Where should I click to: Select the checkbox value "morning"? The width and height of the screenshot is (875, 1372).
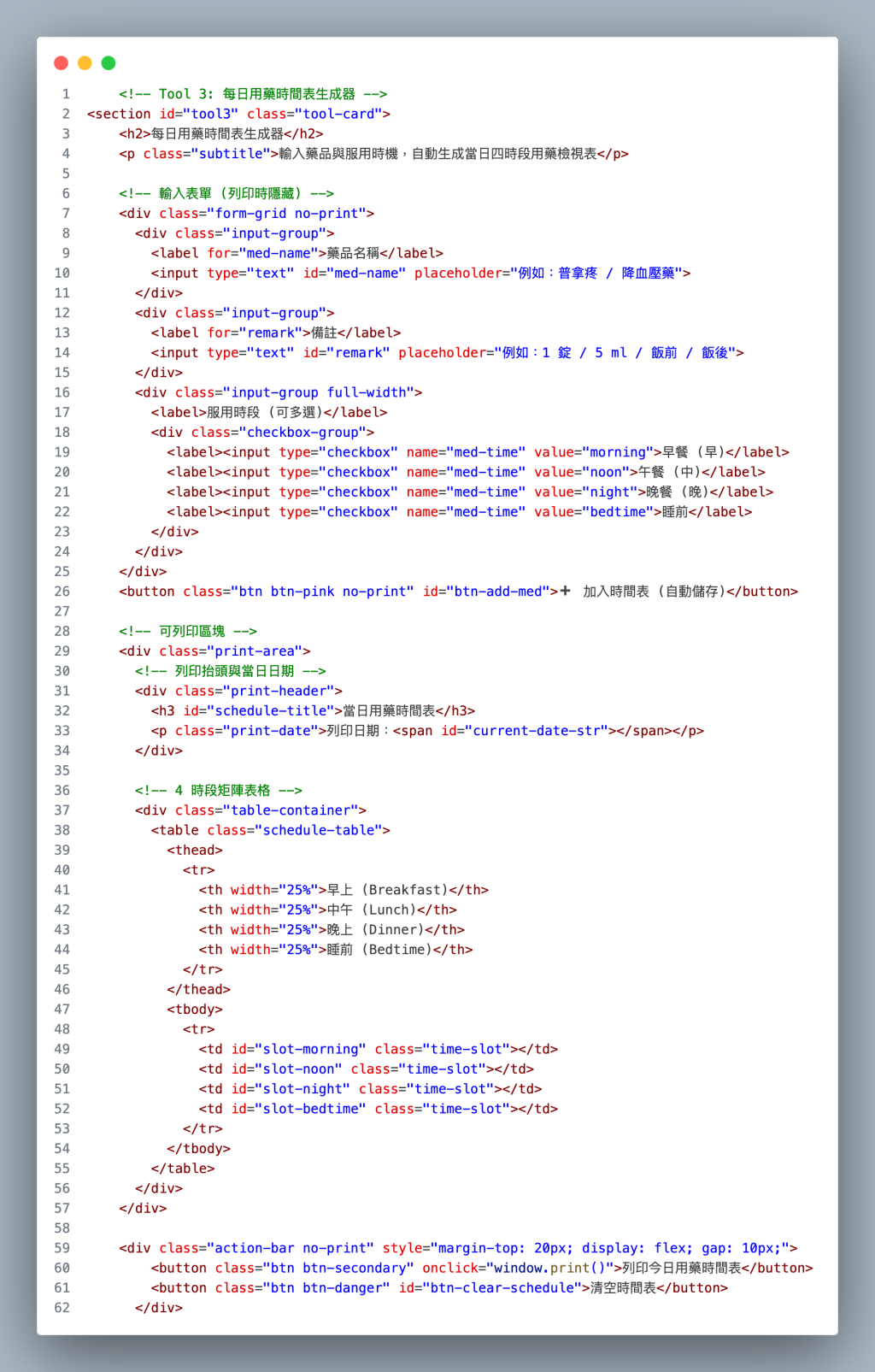click(x=619, y=452)
